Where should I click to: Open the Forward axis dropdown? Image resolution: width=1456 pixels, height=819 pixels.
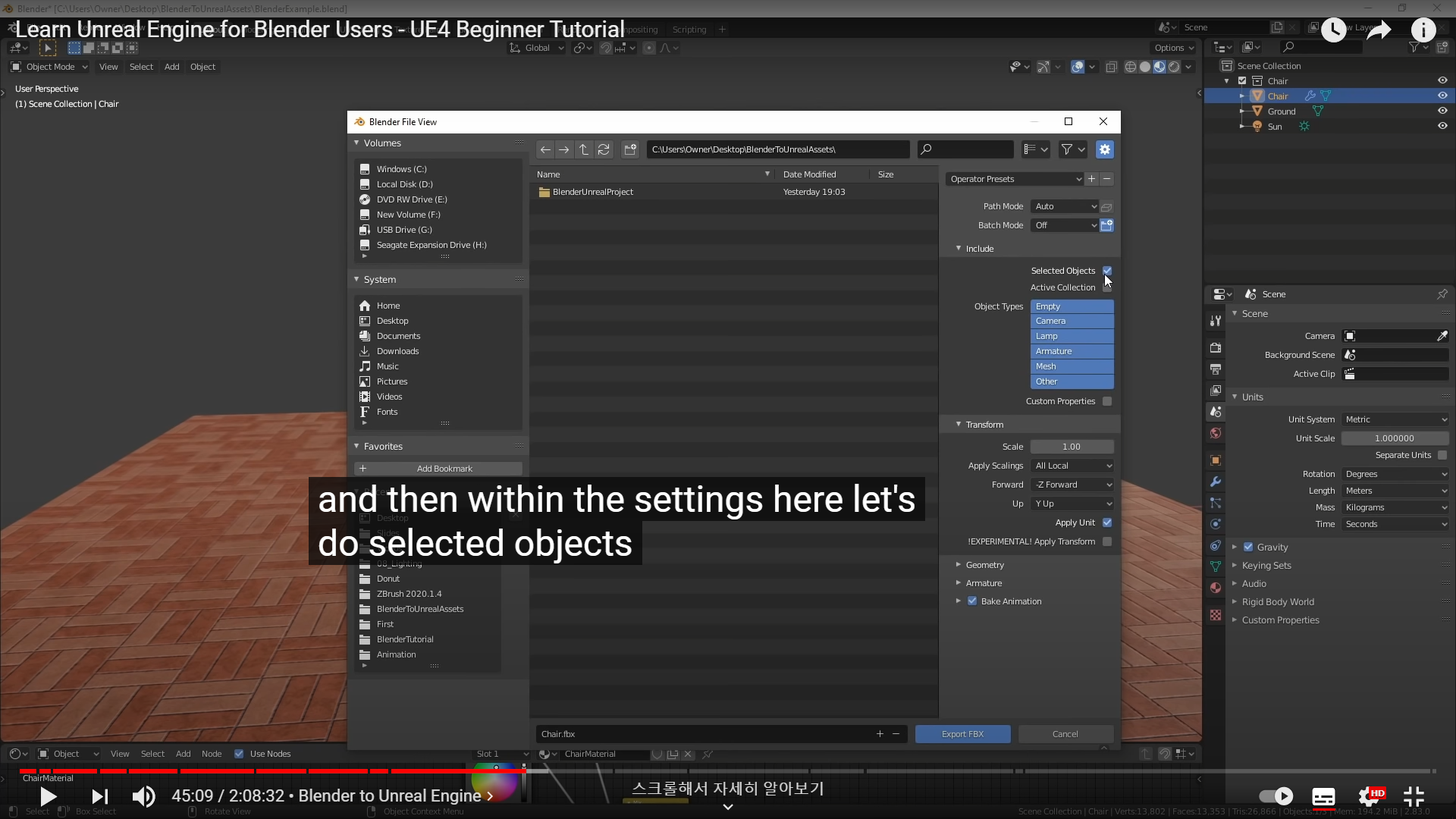coord(1072,485)
